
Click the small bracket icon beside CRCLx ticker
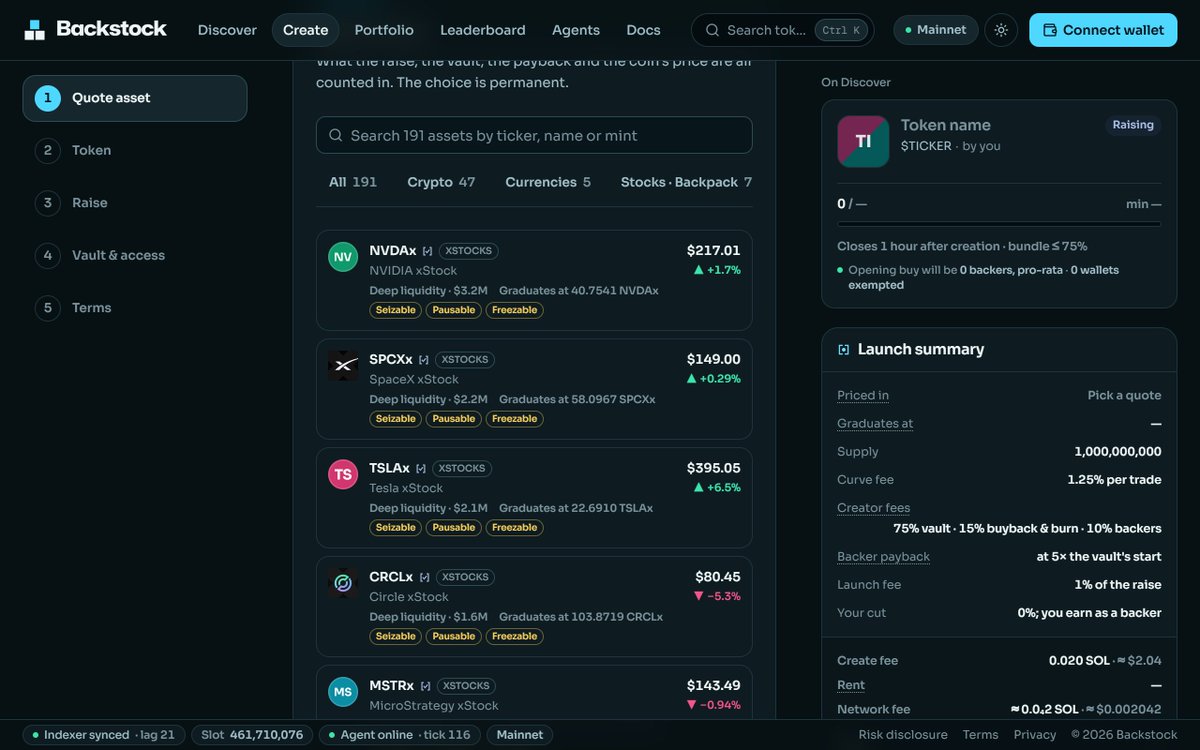tap(424, 577)
